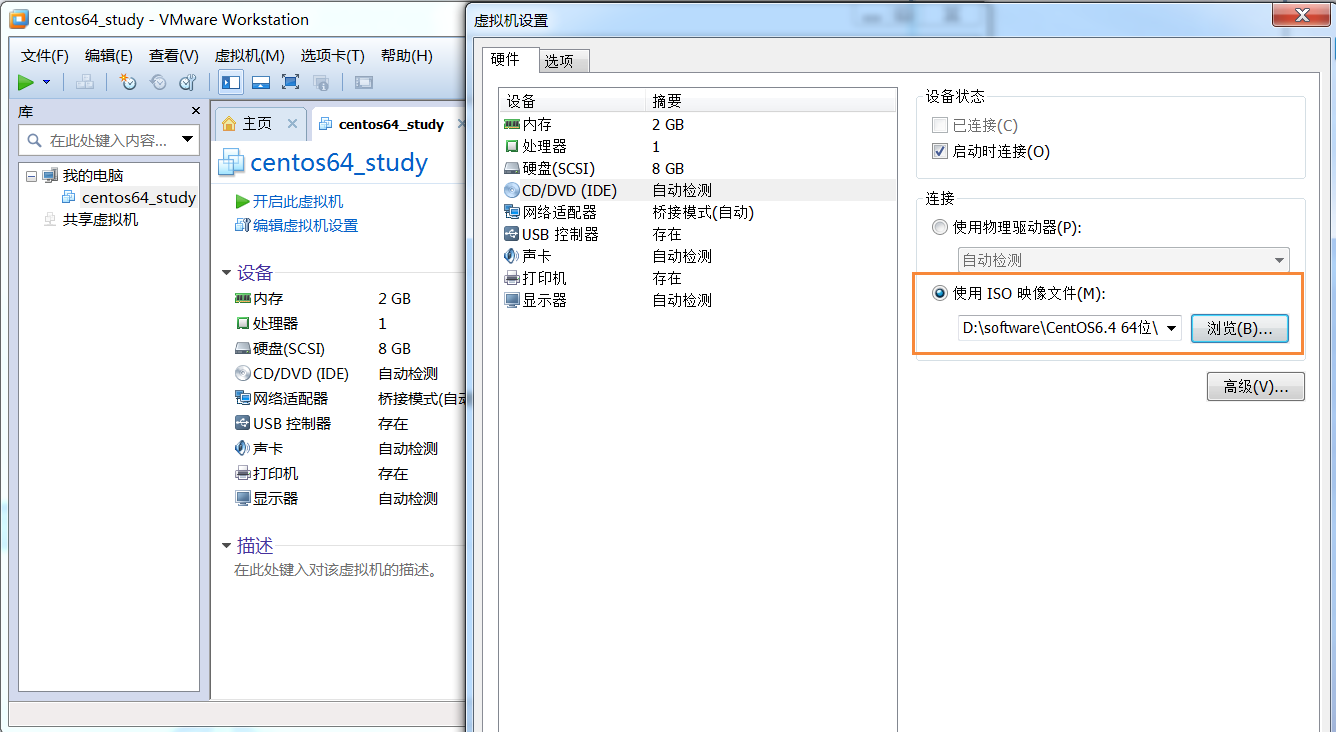Select 硬盘(SCSI) row in settings device list
The height and width of the screenshot is (732, 1336).
(698, 168)
